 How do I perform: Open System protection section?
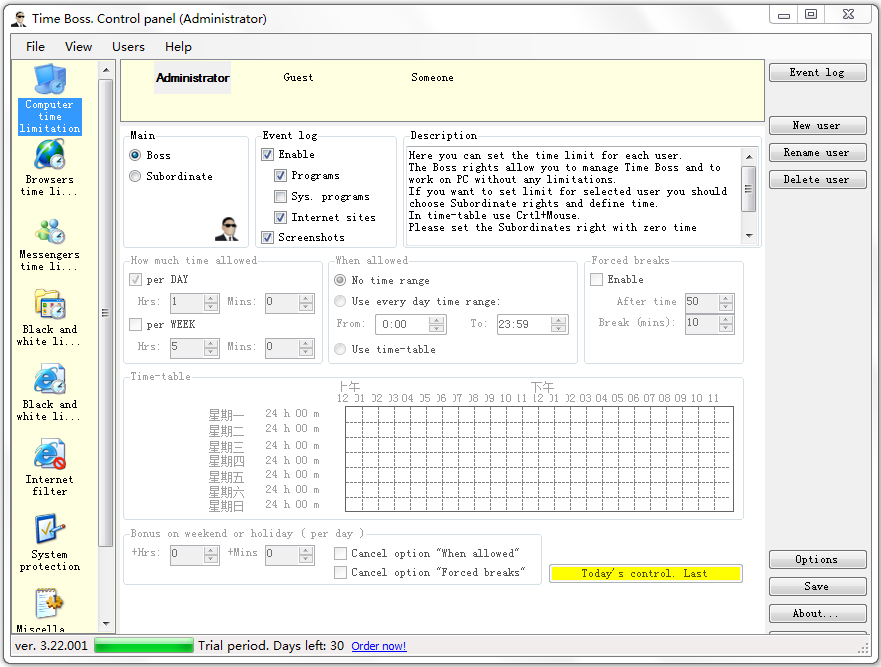[x=49, y=543]
